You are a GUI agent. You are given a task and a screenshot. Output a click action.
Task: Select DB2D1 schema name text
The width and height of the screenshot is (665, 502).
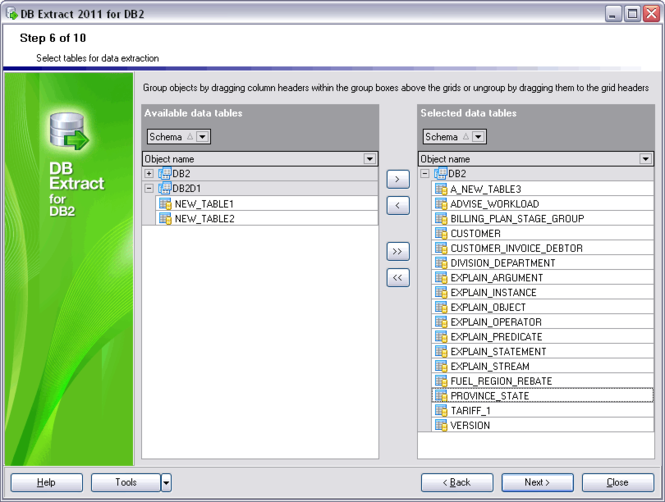(x=187, y=188)
